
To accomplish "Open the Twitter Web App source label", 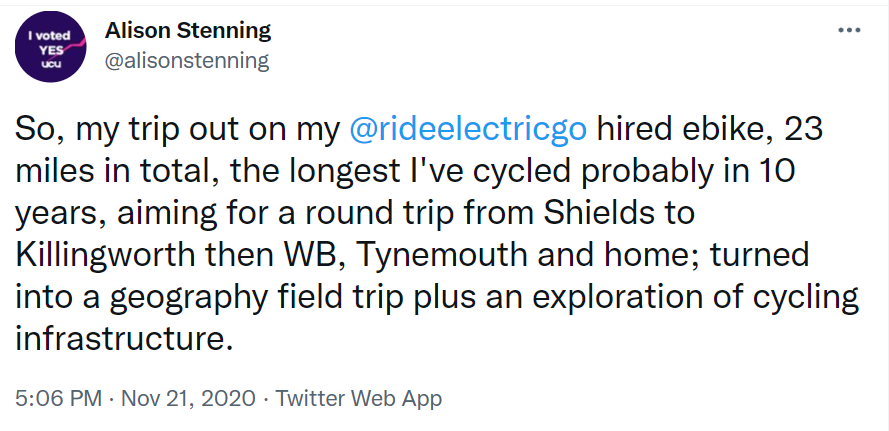I will (358, 398).
